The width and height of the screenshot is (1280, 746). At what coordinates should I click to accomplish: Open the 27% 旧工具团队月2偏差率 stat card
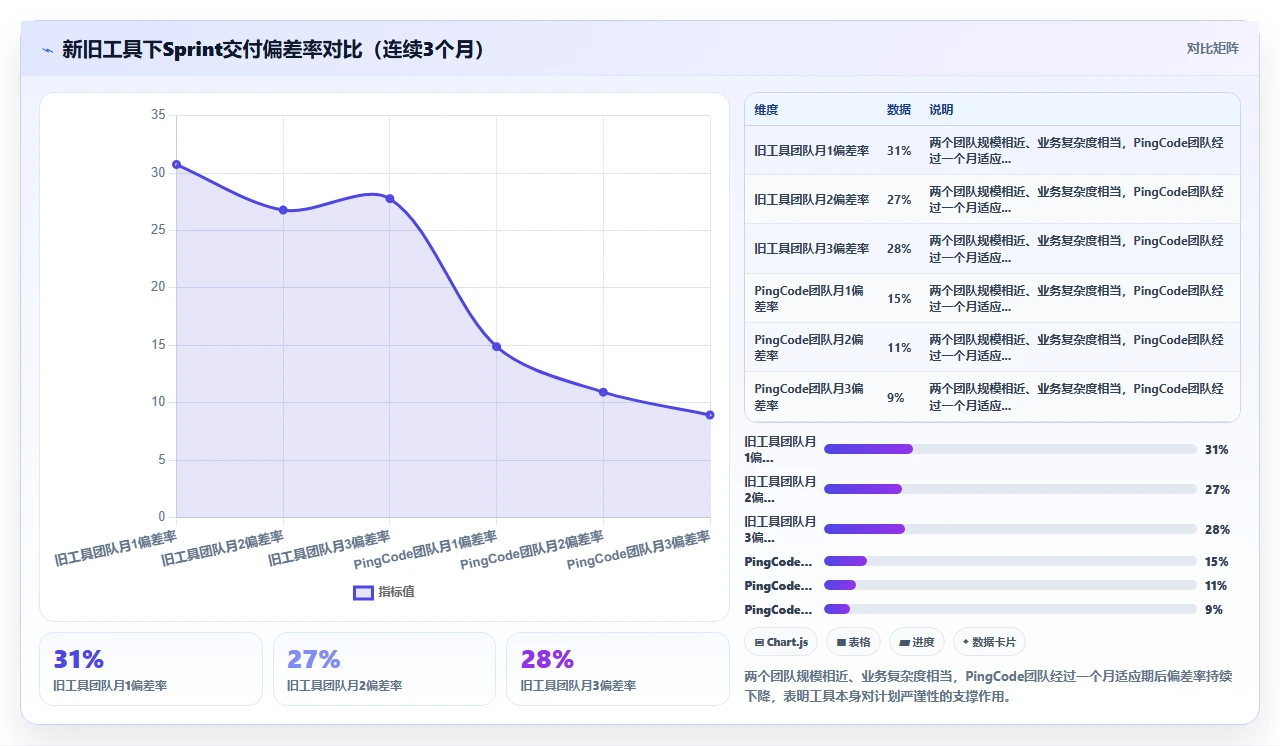click(384, 669)
